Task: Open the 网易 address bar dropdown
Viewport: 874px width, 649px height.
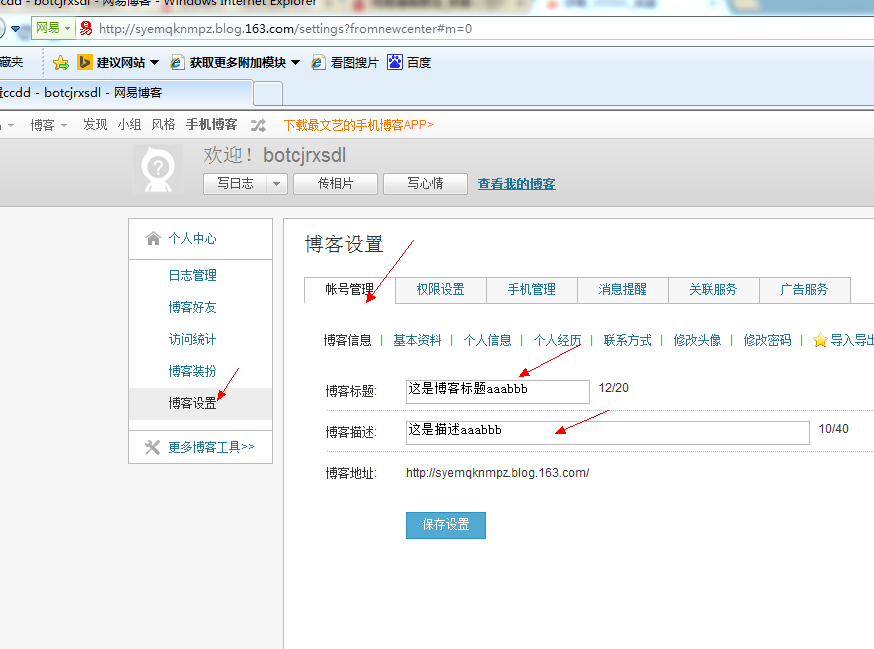Action: pos(68,28)
